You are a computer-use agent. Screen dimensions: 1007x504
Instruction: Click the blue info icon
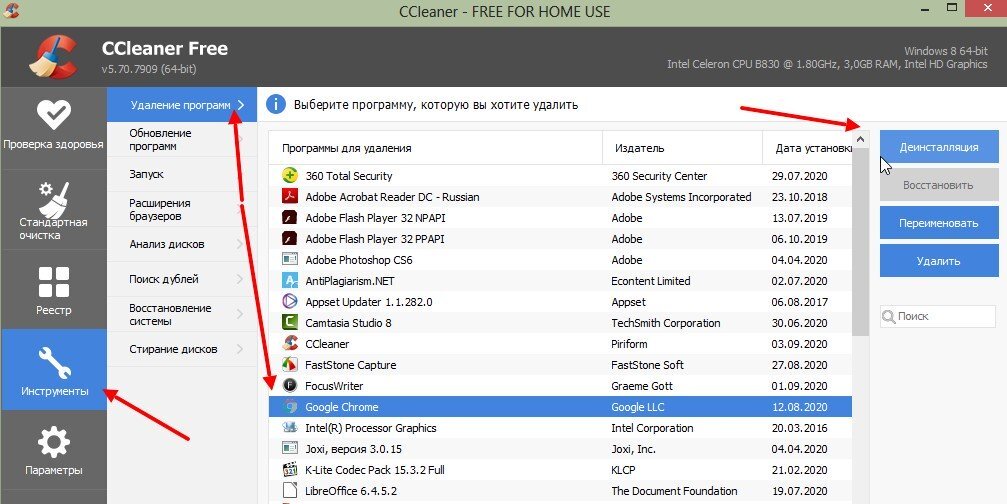coord(276,104)
